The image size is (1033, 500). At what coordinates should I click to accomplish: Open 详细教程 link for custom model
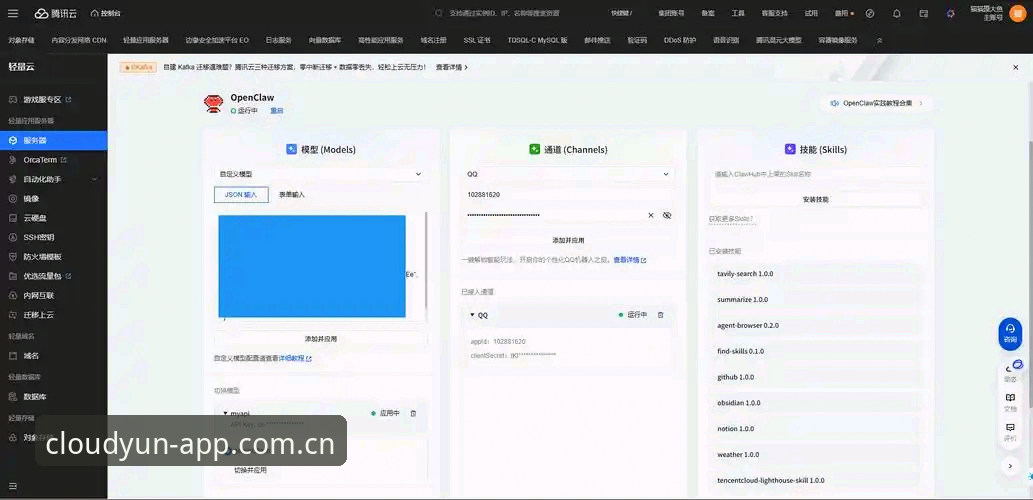[x=294, y=358]
